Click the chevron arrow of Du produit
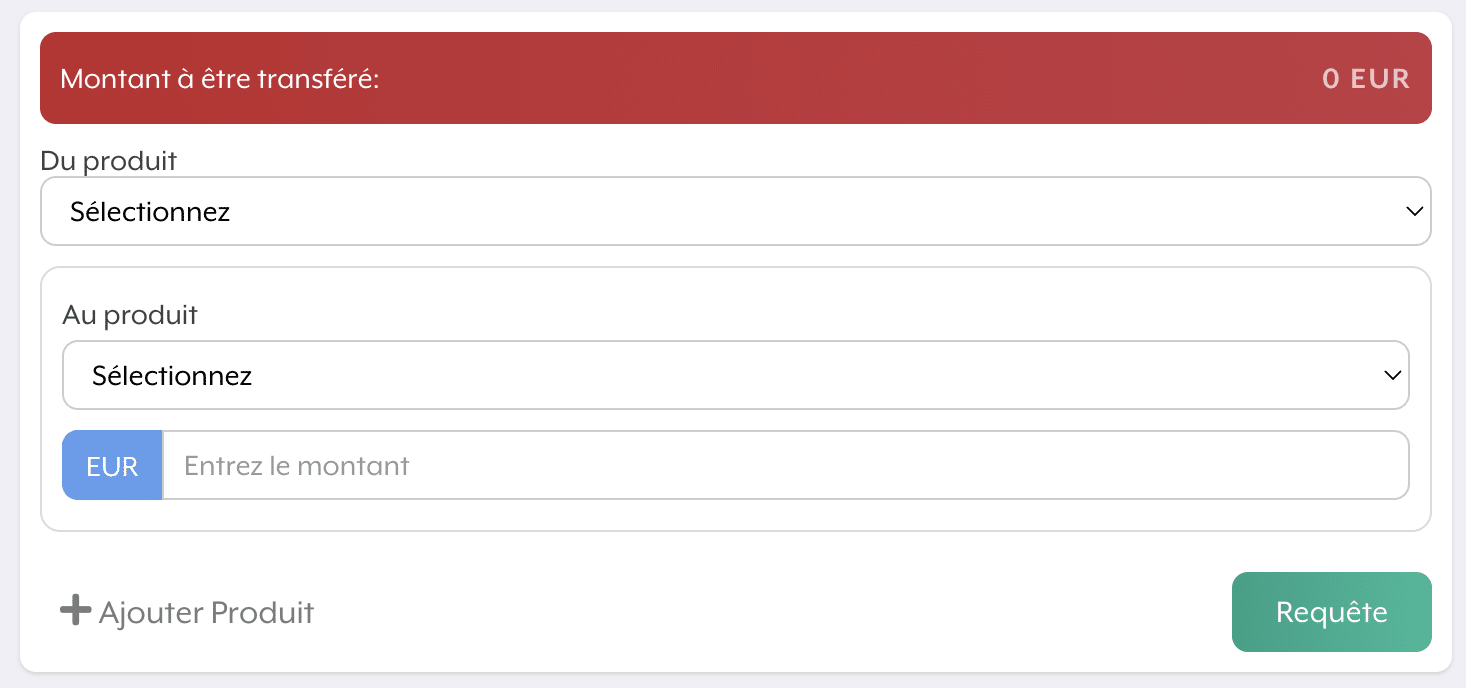Screen dimensions: 1466x688 (x=1413, y=212)
